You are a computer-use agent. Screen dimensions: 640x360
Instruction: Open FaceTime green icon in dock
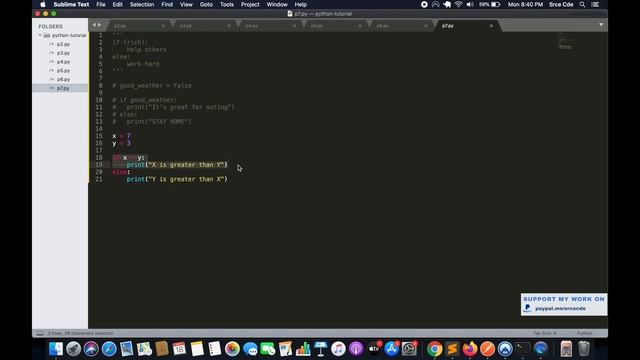(x=268, y=349)
